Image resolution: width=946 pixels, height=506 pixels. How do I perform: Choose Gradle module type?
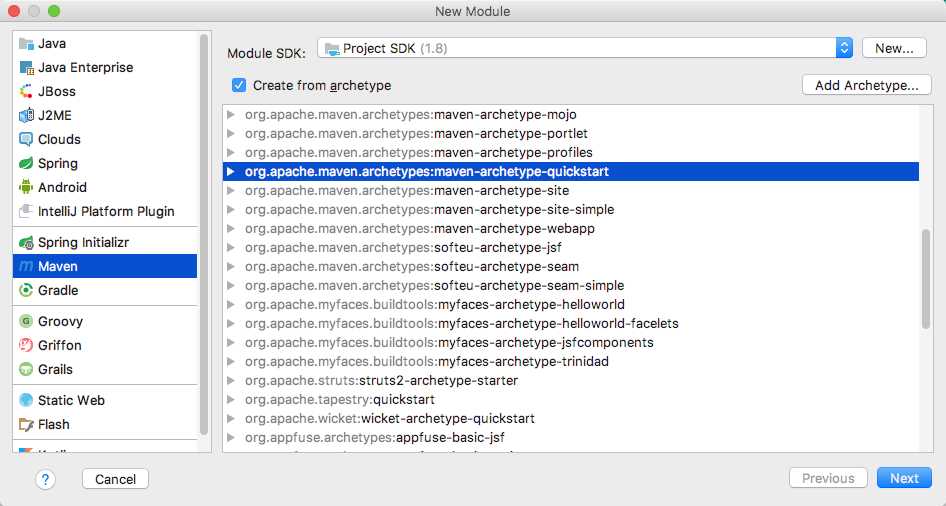point(105,291)
